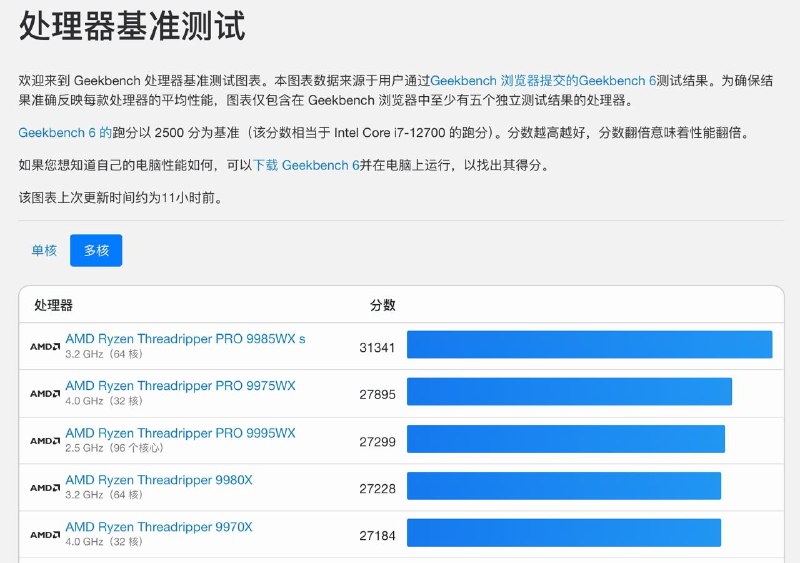This screenshot has width=800, height=563.
Task: Click the 处理器 column header
Action: pyautogui.click(x=53, y=305)
